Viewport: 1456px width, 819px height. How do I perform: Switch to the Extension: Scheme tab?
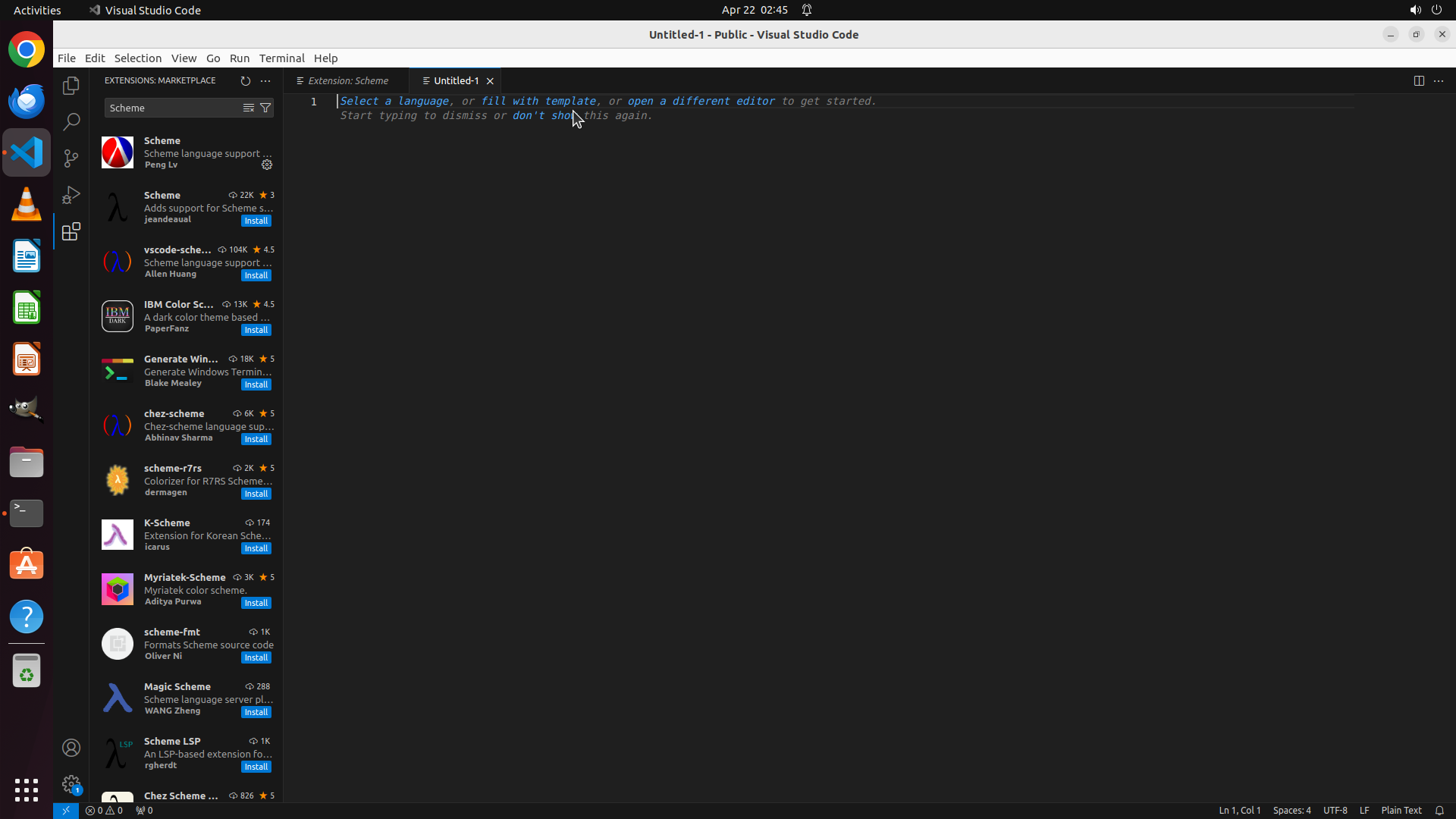(347, 80)
